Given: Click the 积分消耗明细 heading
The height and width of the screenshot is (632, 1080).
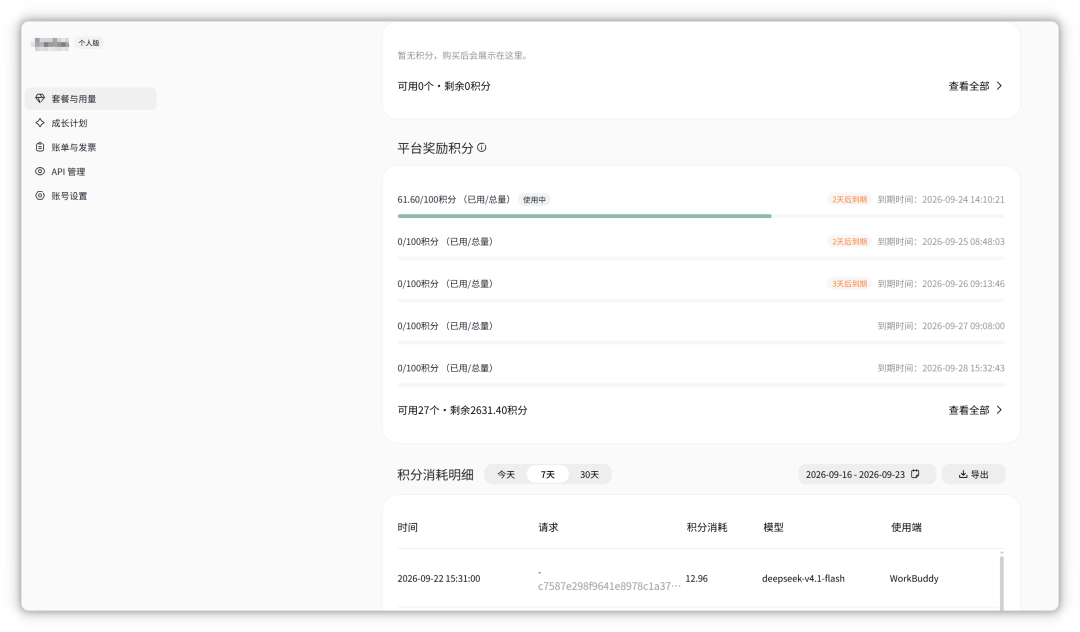Looking at the screenshot, I should 435,474.
